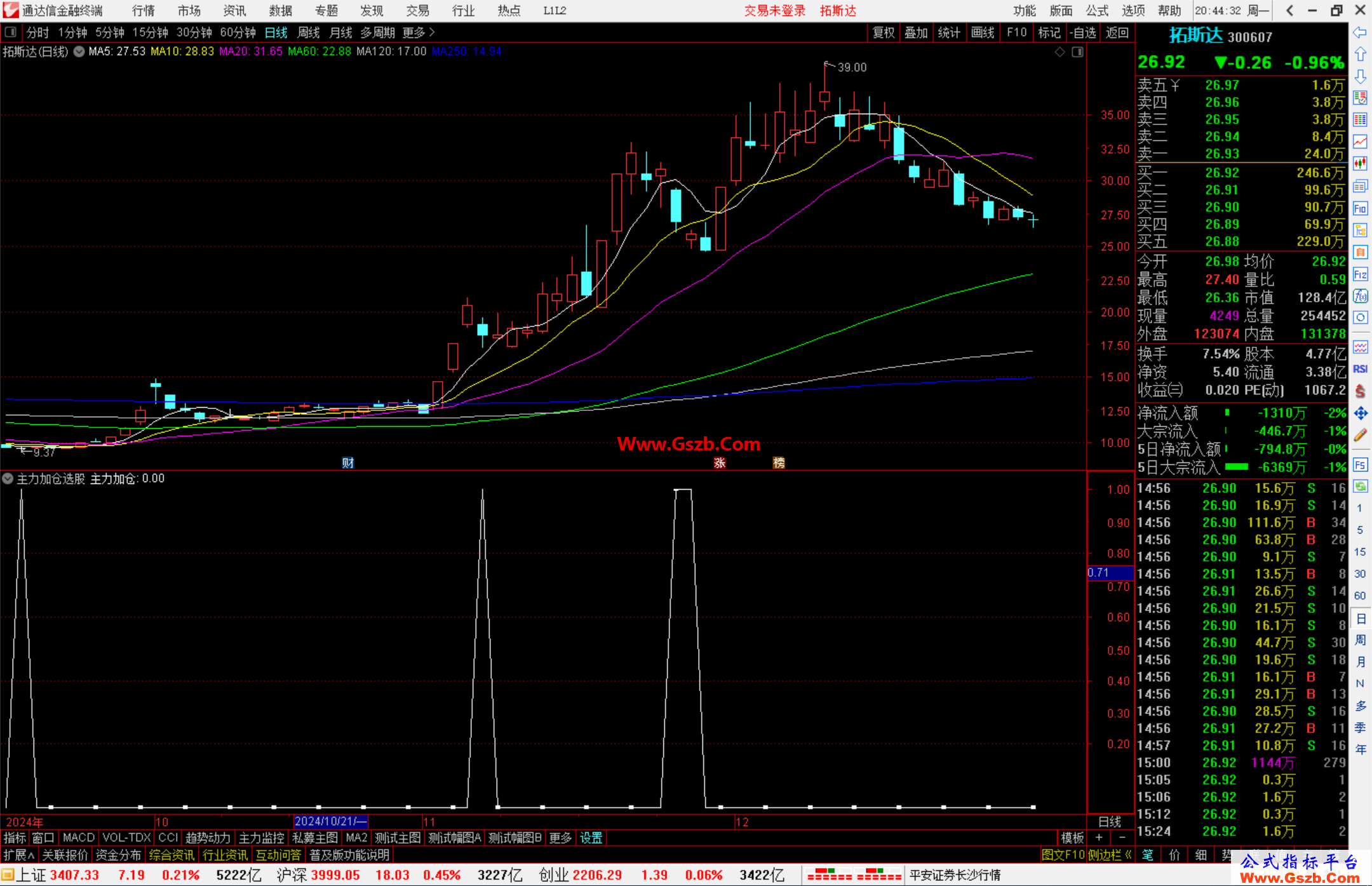Click the 2024/10/21 date marker on timeline

pyautogui.click(x=330, y=821)
